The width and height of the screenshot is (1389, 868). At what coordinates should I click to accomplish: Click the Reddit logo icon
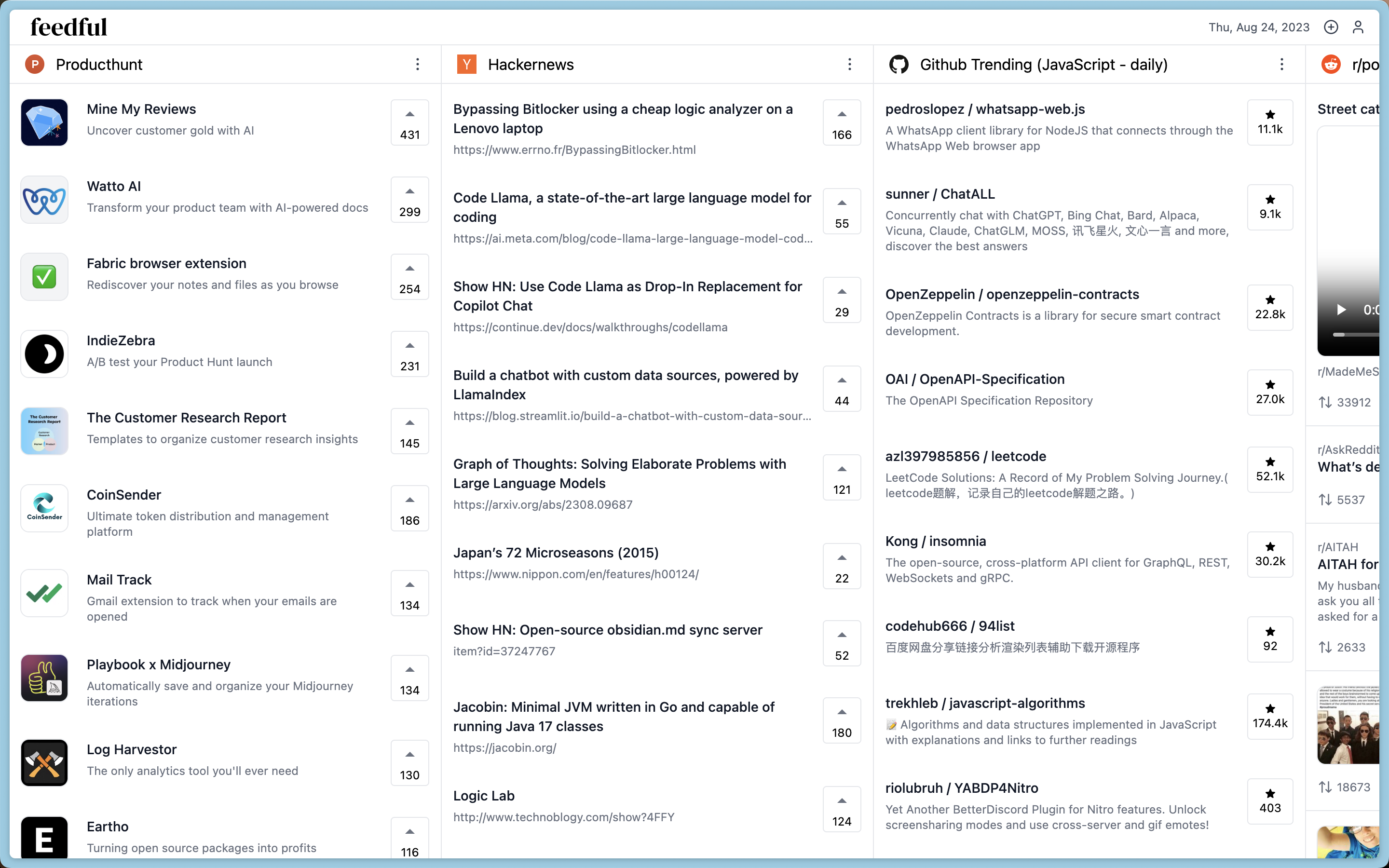pyautogui.click(x=1331, y=64)
